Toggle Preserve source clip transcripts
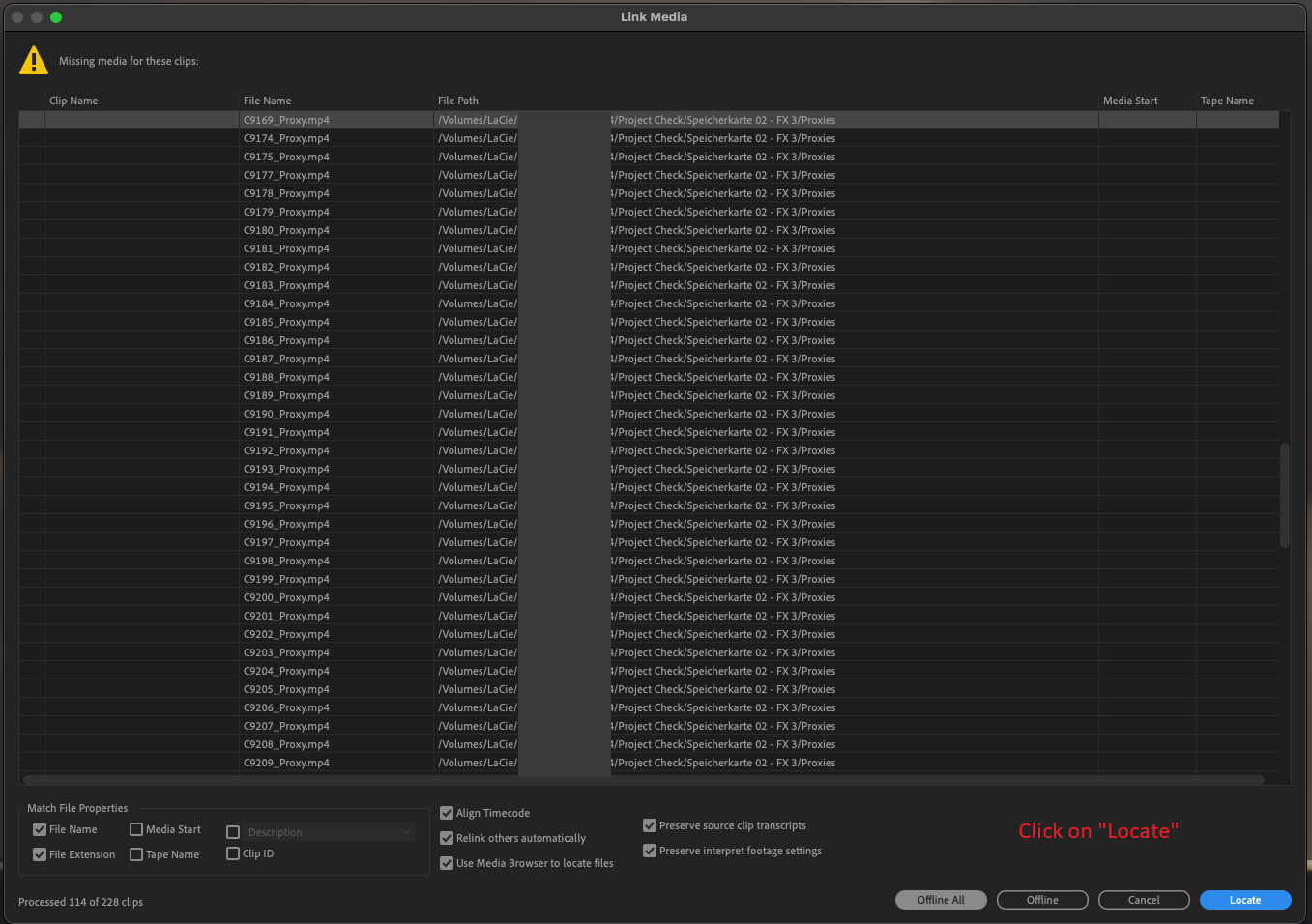 (650, 825)
